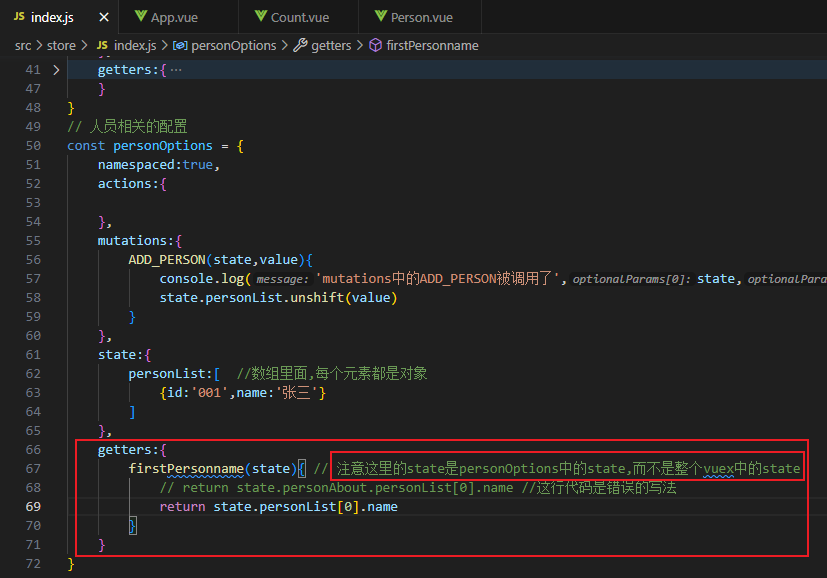Click 'state.personList.unshift(value)' on line 58
This screenshot has height=578, width=827.
(x=278, y=298)
